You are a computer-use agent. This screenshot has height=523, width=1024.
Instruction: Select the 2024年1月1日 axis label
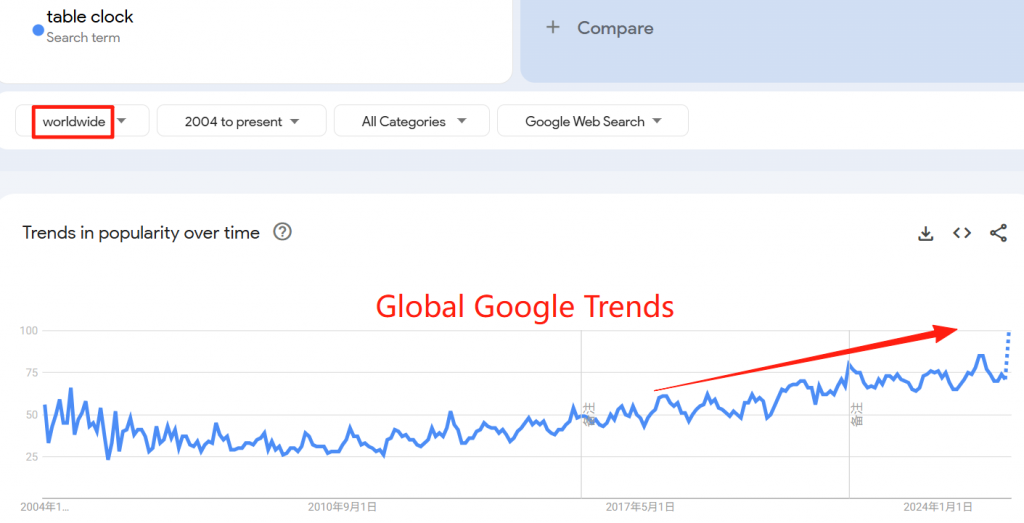[x=938, y=507]
